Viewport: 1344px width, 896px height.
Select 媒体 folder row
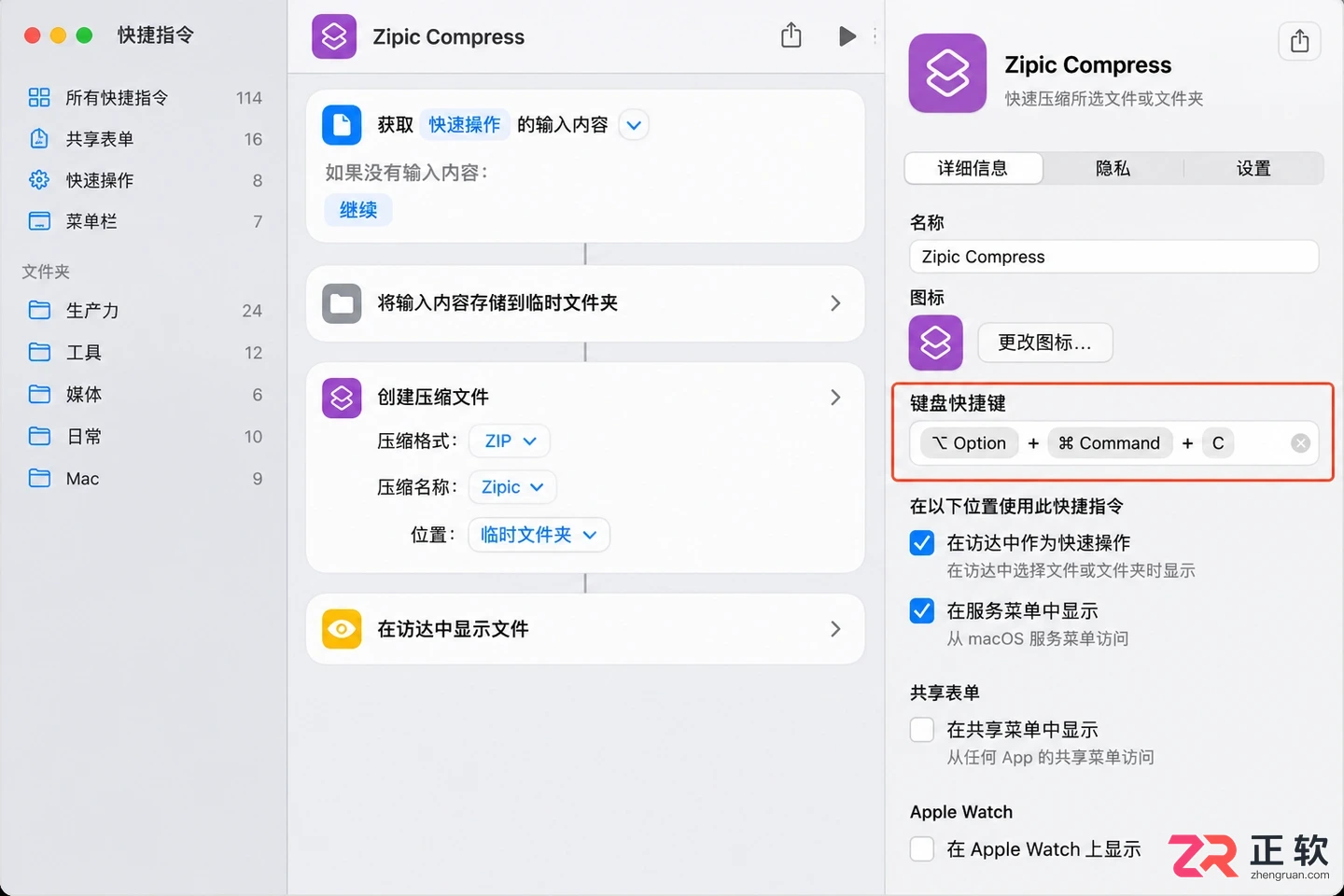[x=145, y=394]
